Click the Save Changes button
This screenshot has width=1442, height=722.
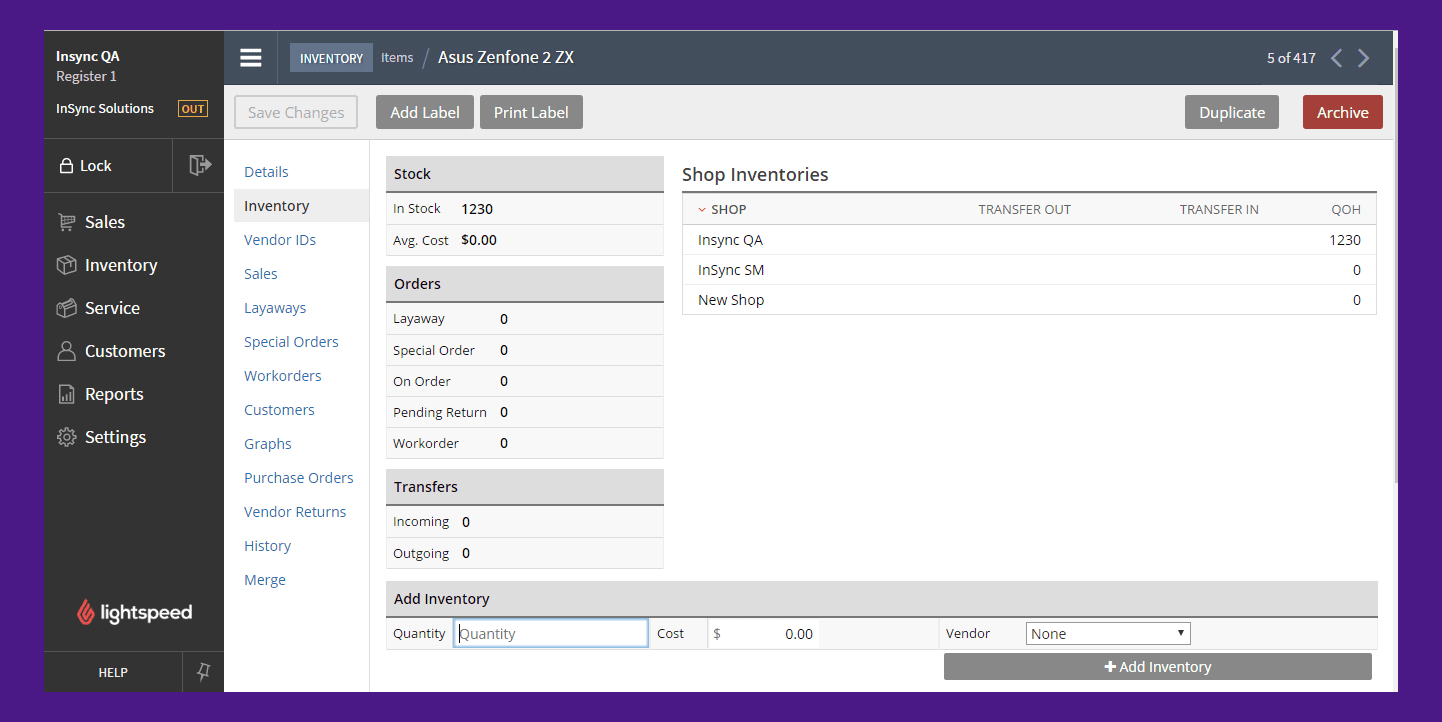(296, 112)
